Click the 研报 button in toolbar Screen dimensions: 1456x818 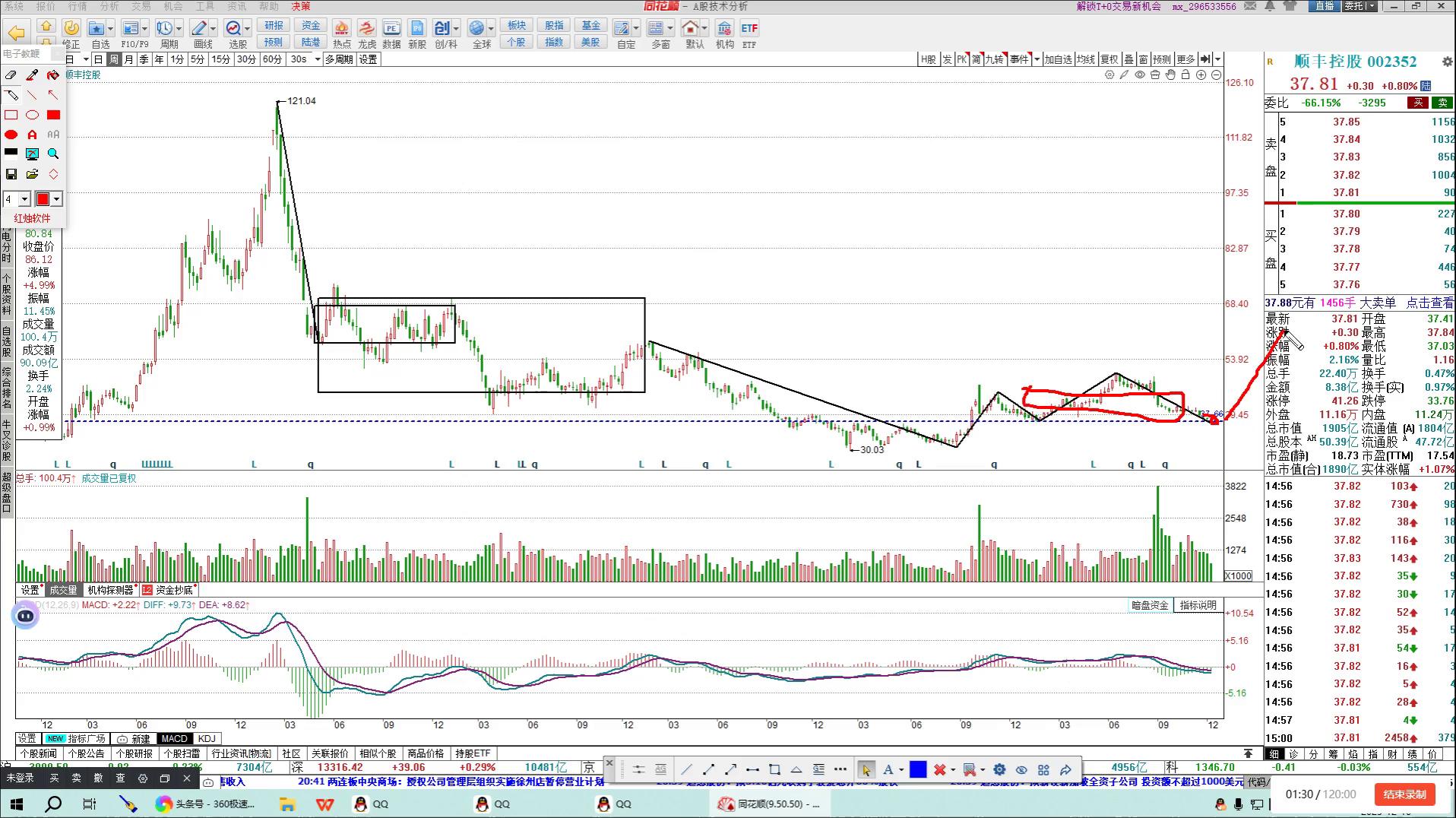pyautogui.click(x=274, y=26)
